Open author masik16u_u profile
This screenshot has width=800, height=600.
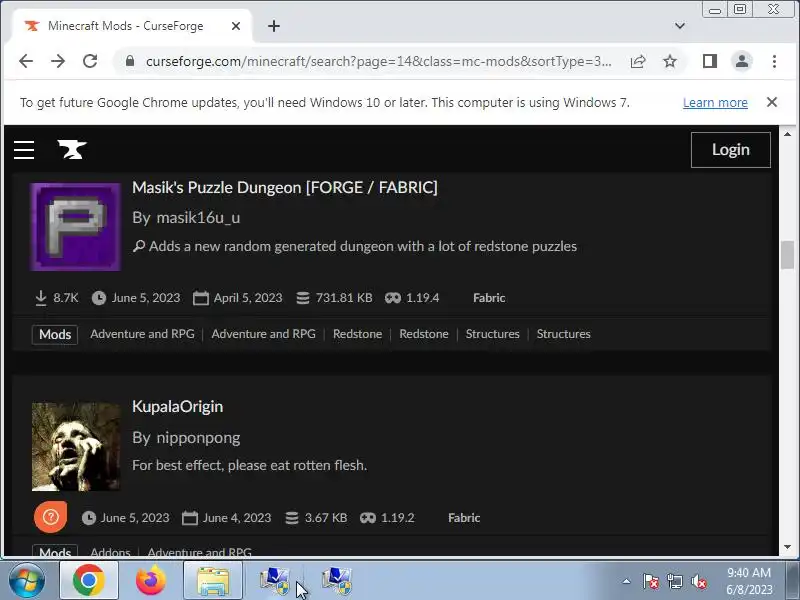198,218
